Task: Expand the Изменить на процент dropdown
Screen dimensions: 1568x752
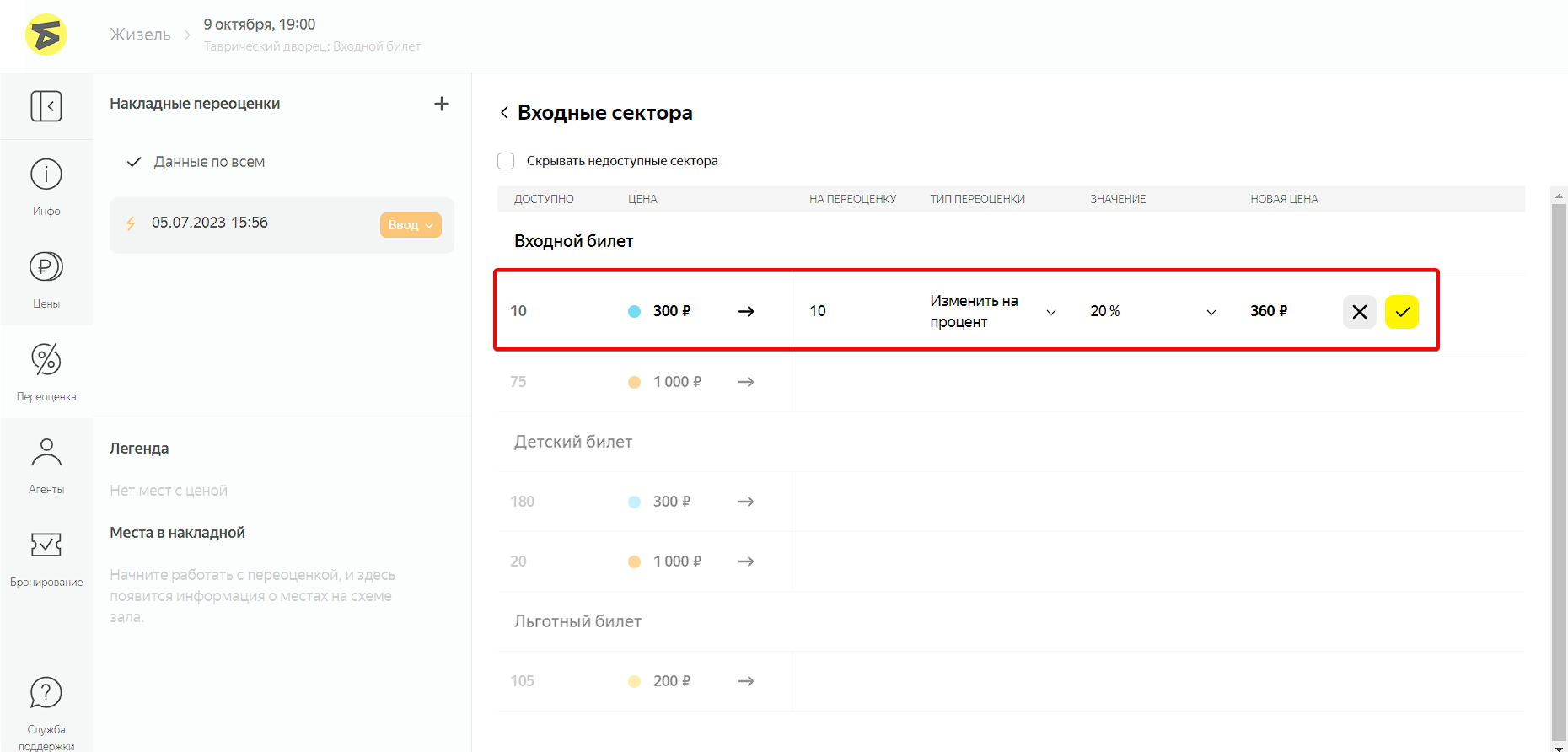Action: point(1050,312)
